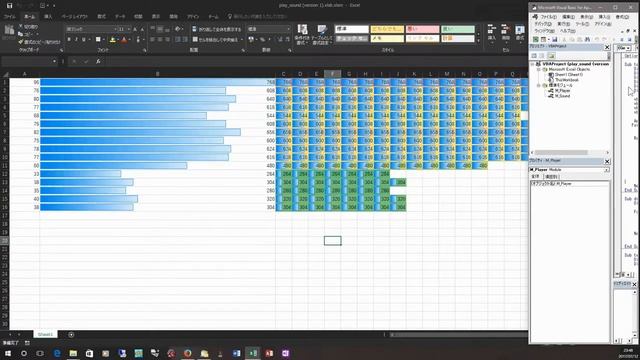Open the font name dropdown

(115, 29)
